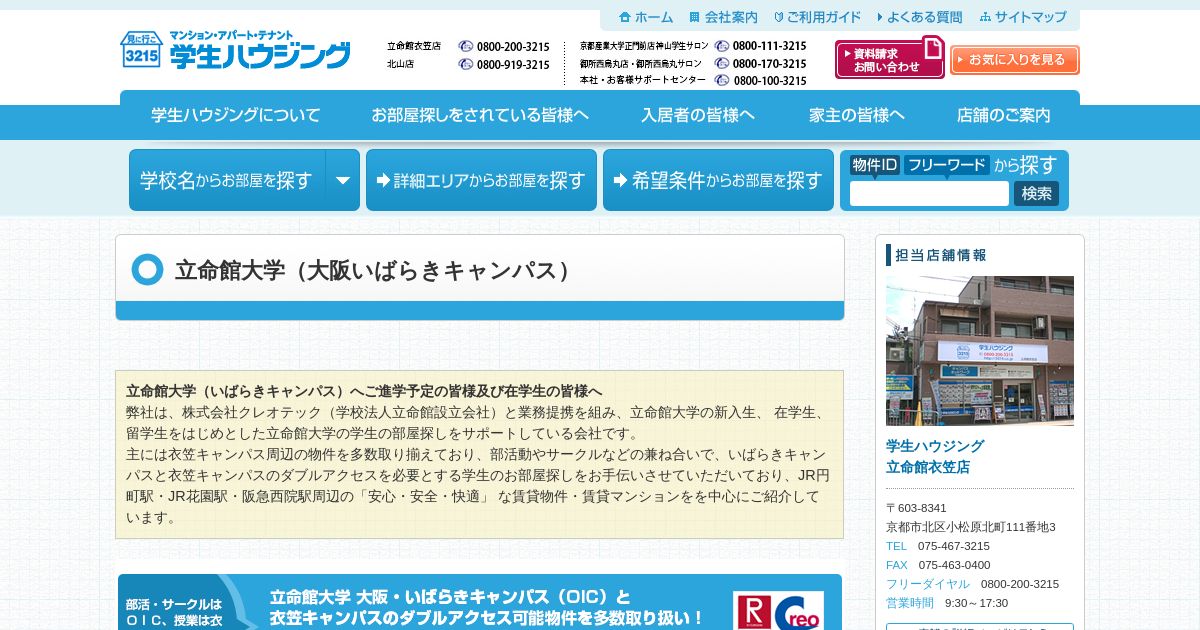The height and width of the screenshot is (630, 1200).
Task: Click 営業時間 9:30～17:30 line
Action: [x=947, y=603]
